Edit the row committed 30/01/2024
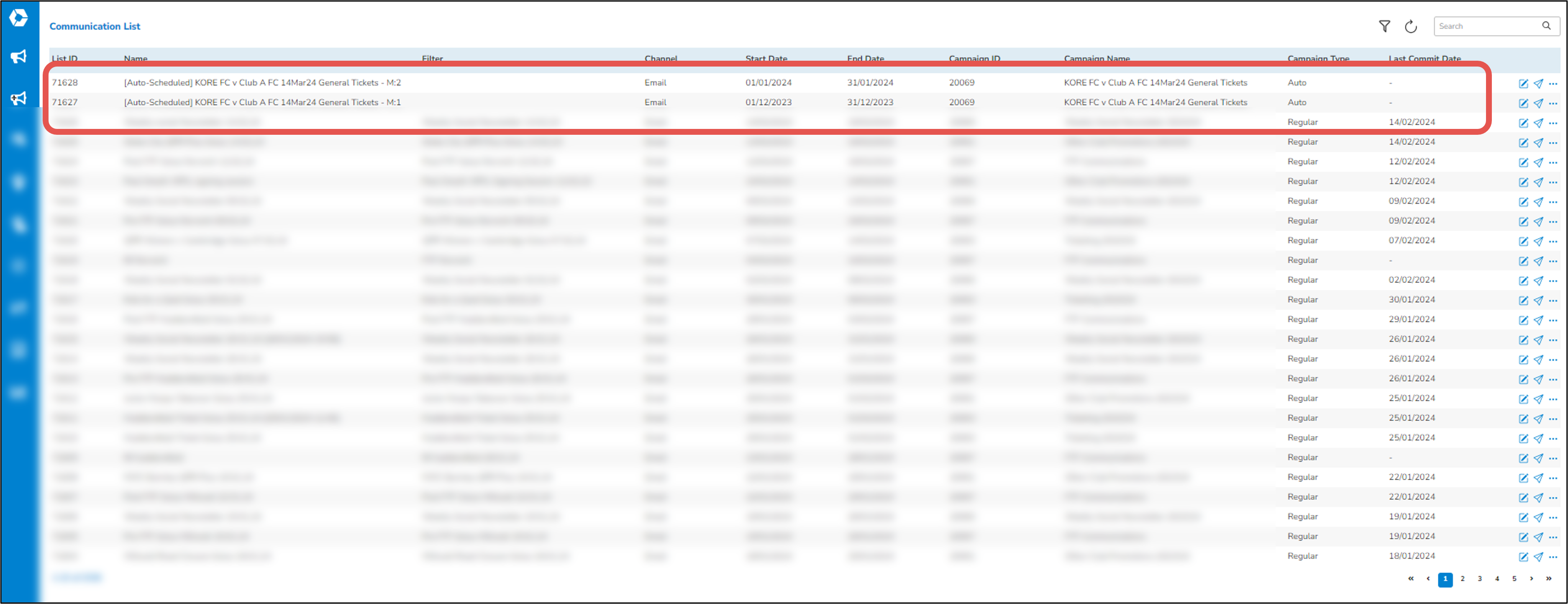Screen dimensions: 1568x604 [x=1523, y=300]
